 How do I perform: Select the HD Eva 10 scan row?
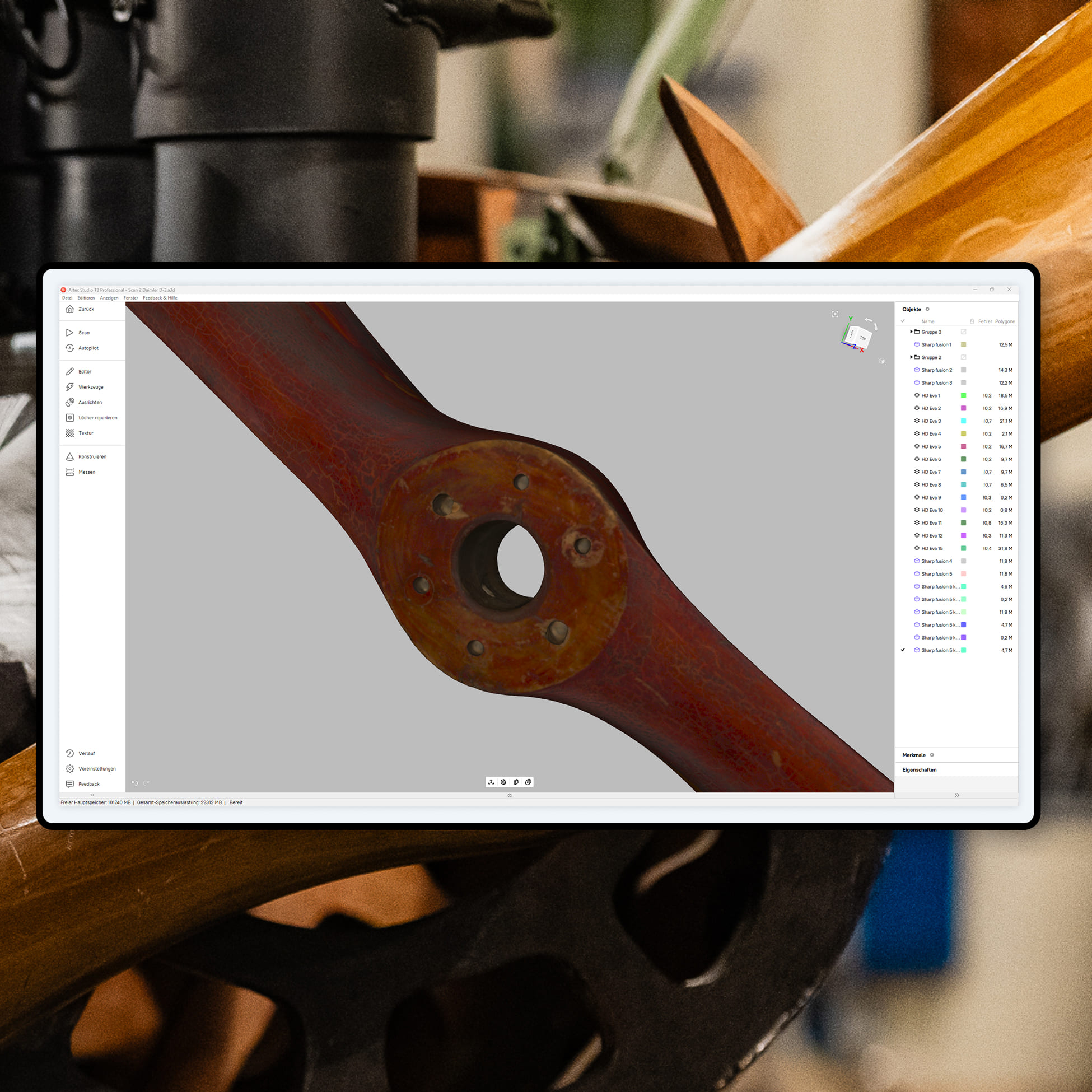click(x=957, y=510)
